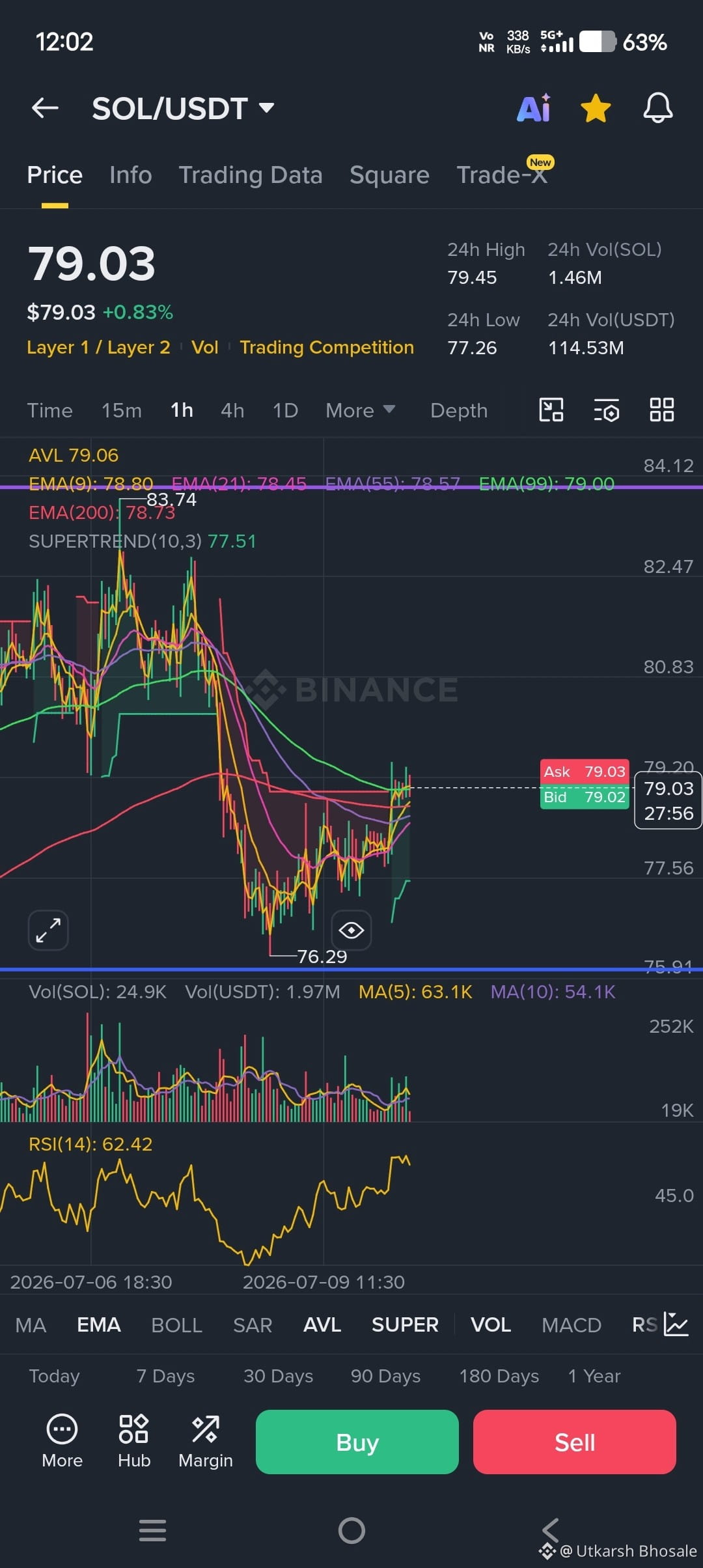The image size is (703, 1568).
Task: Select the 1h chart interval
Action: (182, 411)
